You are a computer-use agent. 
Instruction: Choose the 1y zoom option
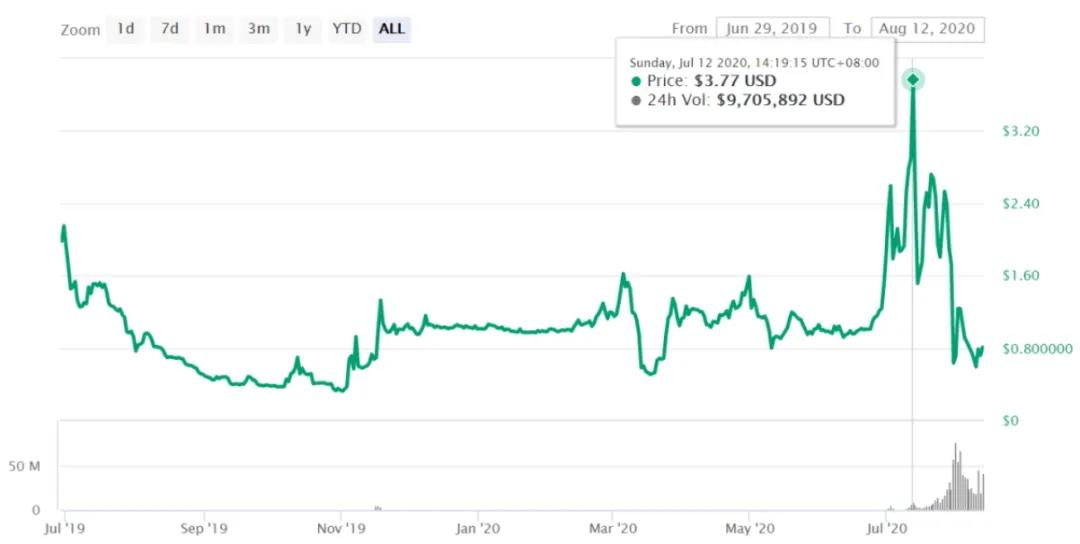(x=302, y=29)
